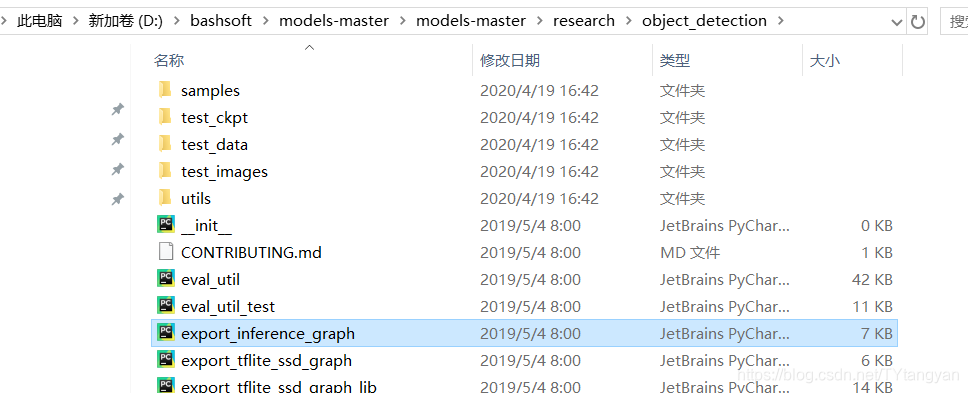Sort files by 大小 column
968x393 pixels.
click(x=825, y=60)
